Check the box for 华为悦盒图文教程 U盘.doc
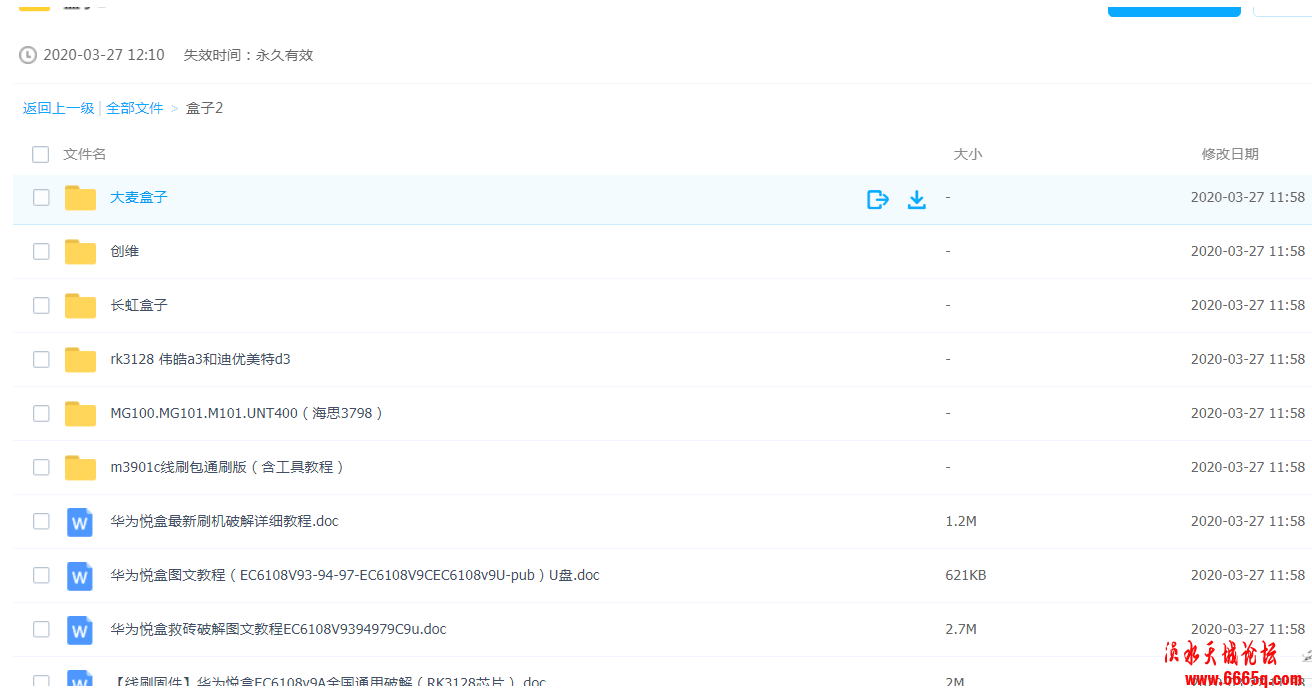This screenshot has height=695, width=1312. [41, 575]
